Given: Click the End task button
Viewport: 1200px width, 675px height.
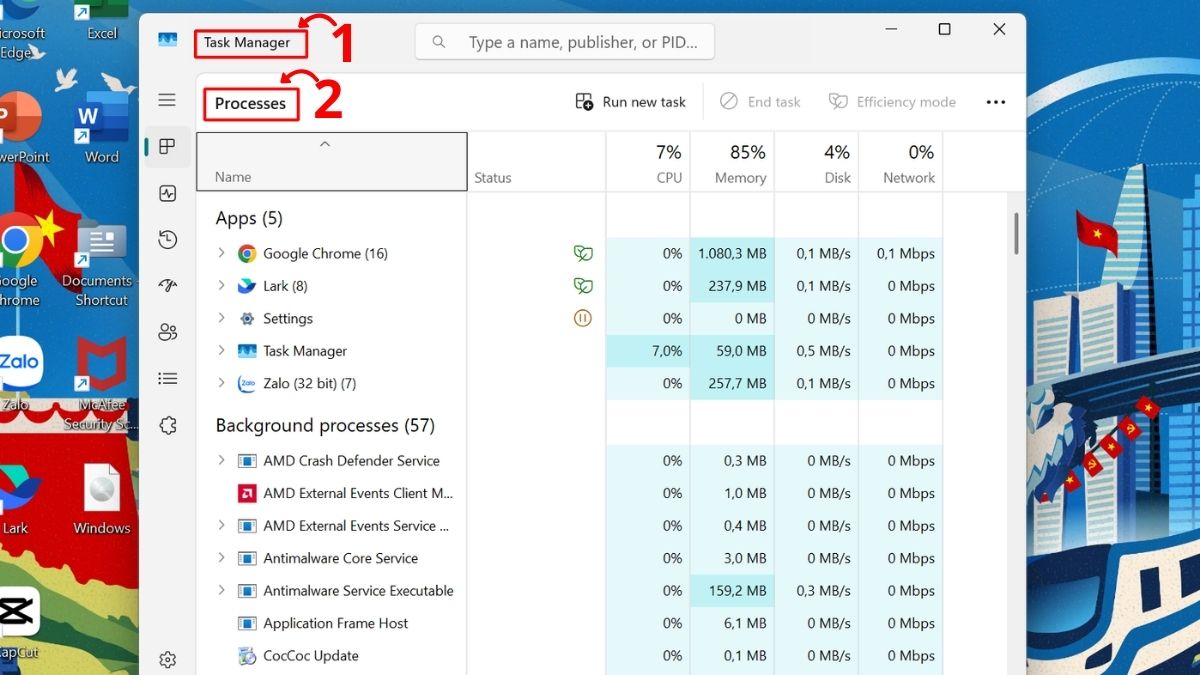Looking at the screenshot, I should (760, 101).
